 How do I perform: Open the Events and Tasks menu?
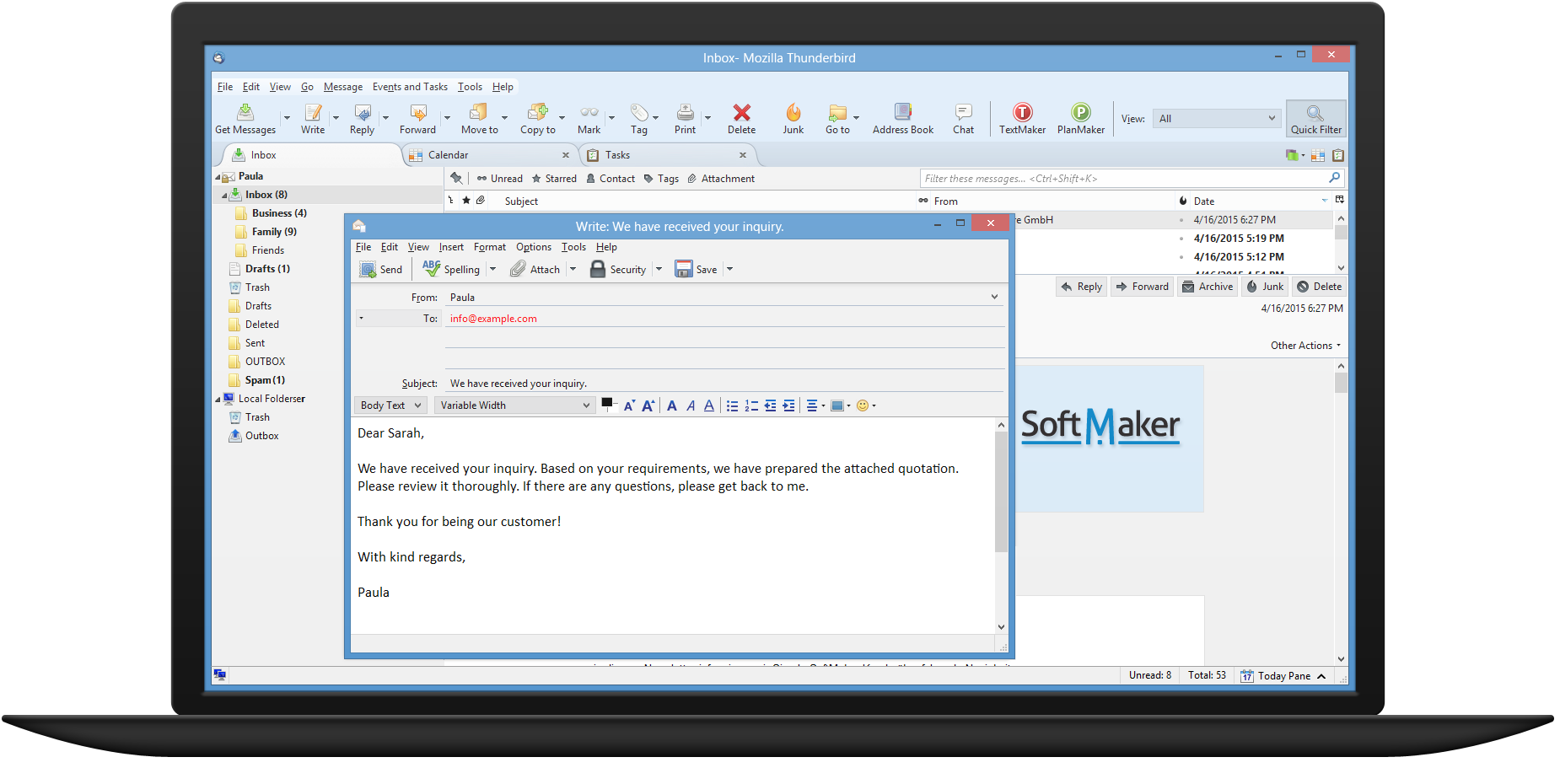click(x=410, y=87)
